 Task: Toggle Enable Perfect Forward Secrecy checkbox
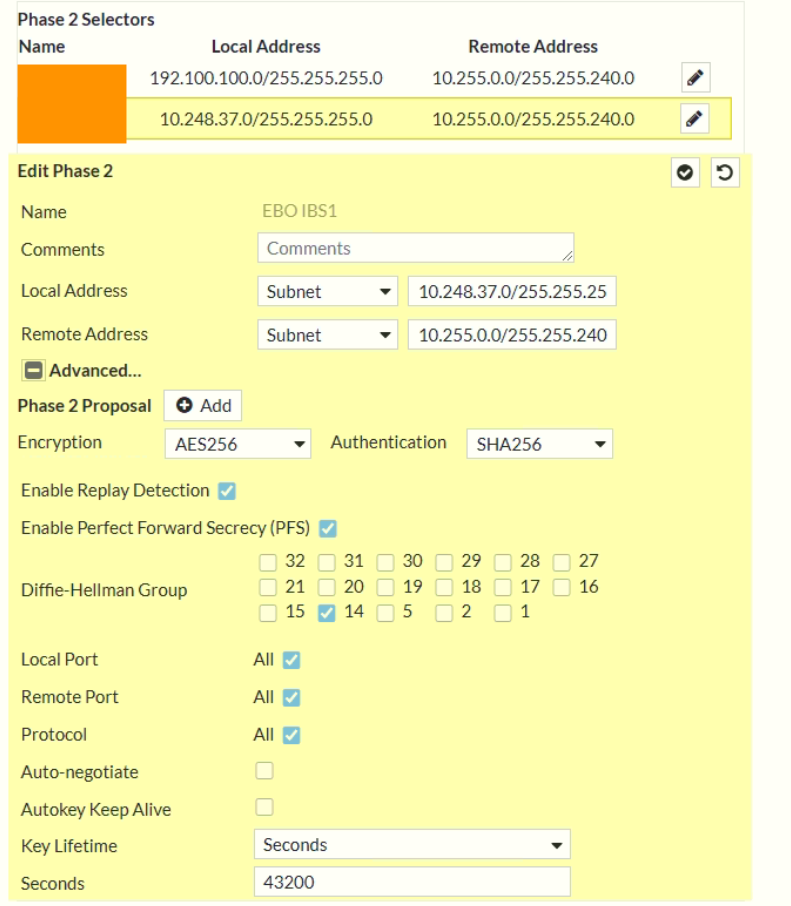328,528
